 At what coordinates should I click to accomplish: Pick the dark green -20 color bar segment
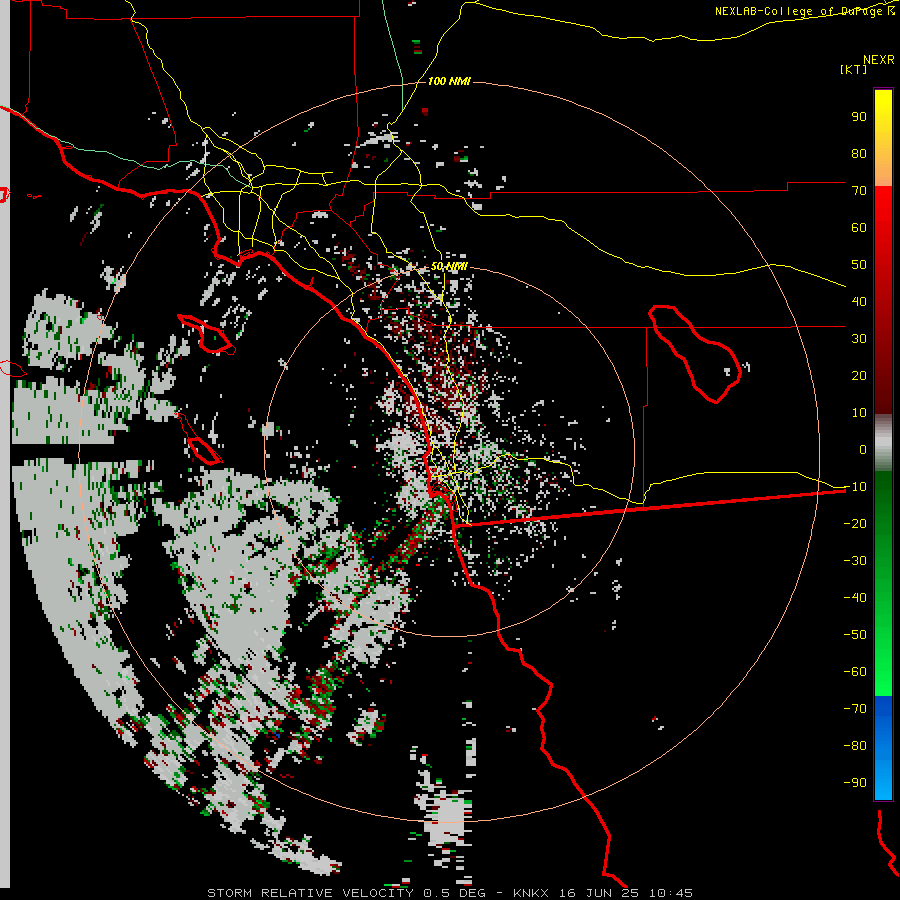[883, 524]
